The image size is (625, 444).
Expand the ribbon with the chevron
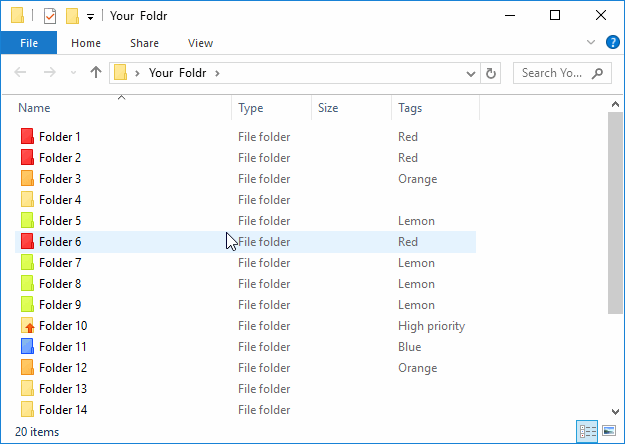point(591,42)
